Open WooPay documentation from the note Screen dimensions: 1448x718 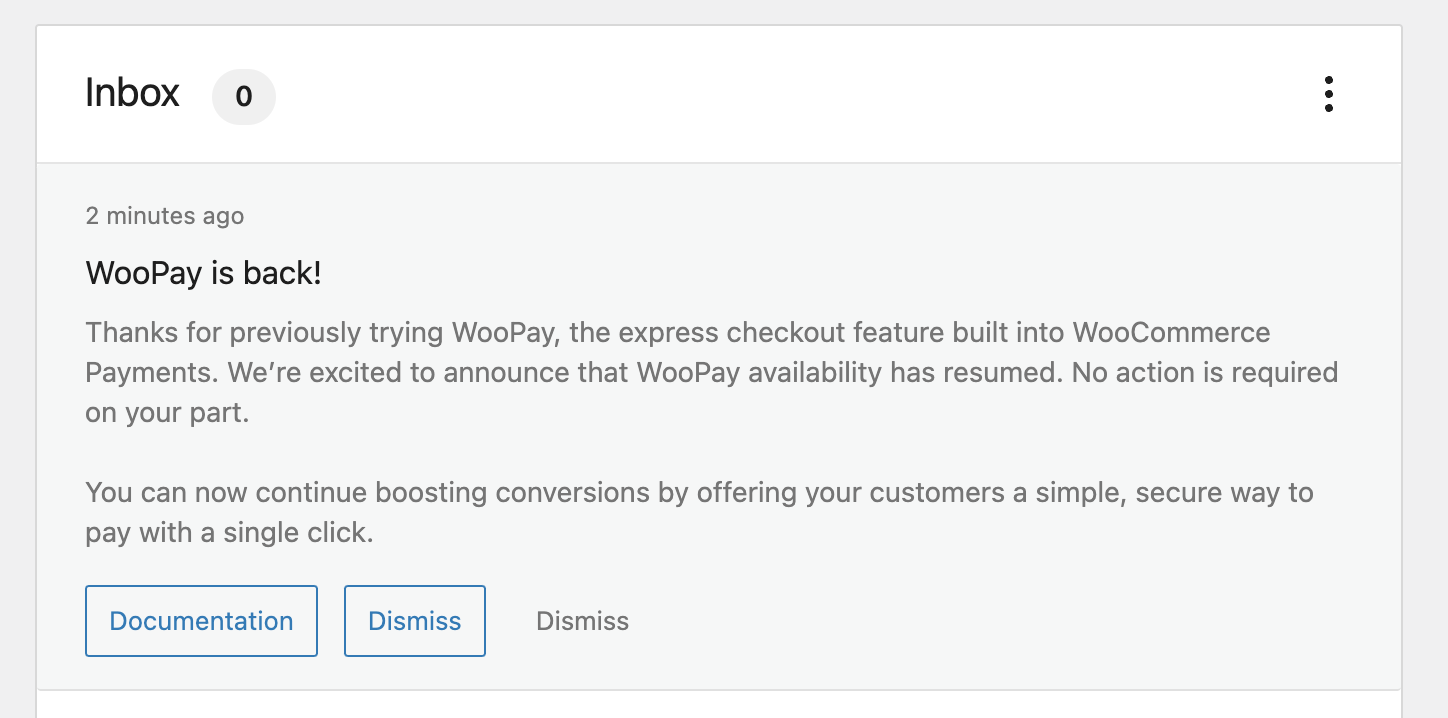(x=200, y=620)
